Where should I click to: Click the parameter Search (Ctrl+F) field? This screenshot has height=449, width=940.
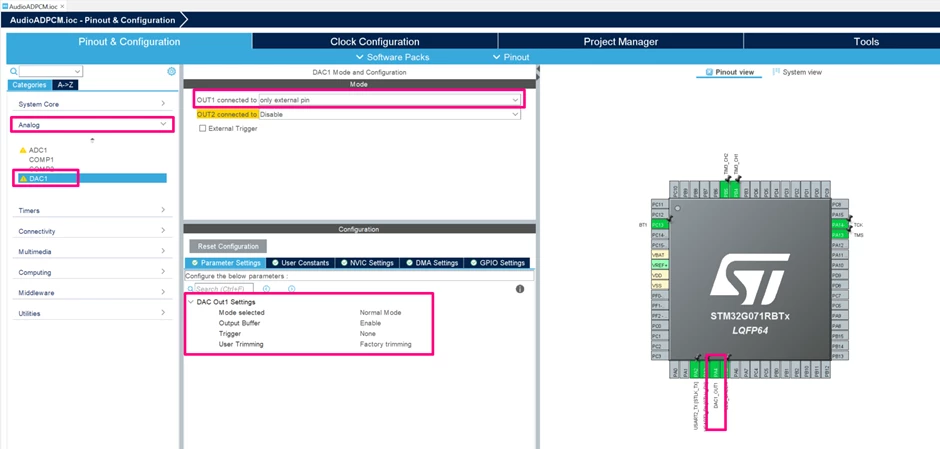[224, 289]
